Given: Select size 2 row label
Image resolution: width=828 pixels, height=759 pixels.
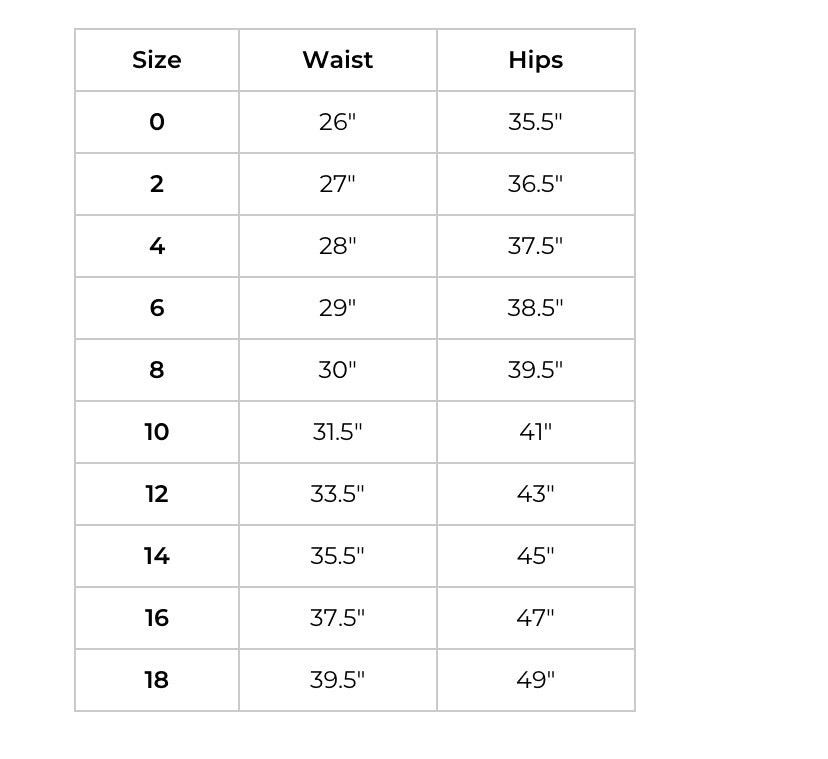Looking at the screenshot, I should (157, 184).
